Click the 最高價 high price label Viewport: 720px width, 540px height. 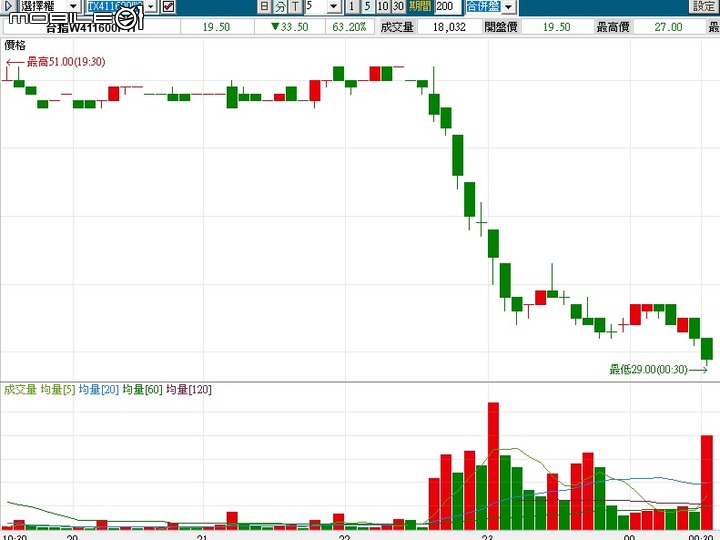point(613,27)
